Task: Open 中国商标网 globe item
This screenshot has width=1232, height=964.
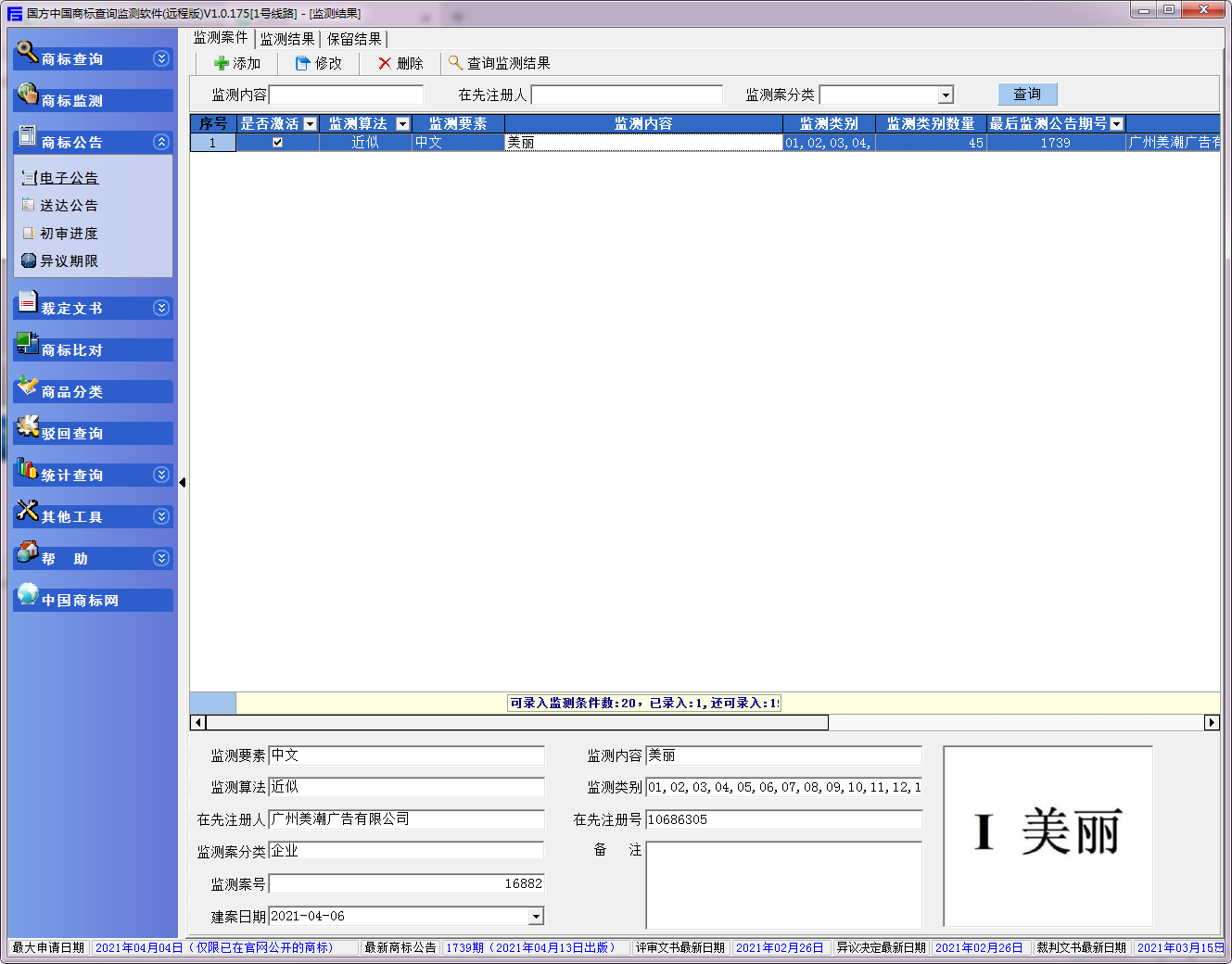Action: coord(28,594)
